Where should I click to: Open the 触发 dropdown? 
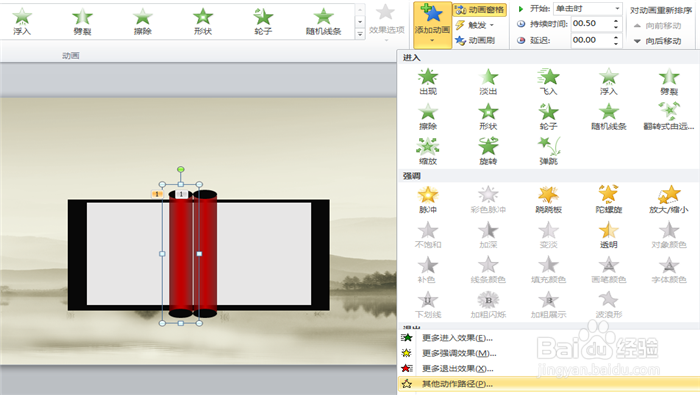[475, 25]
